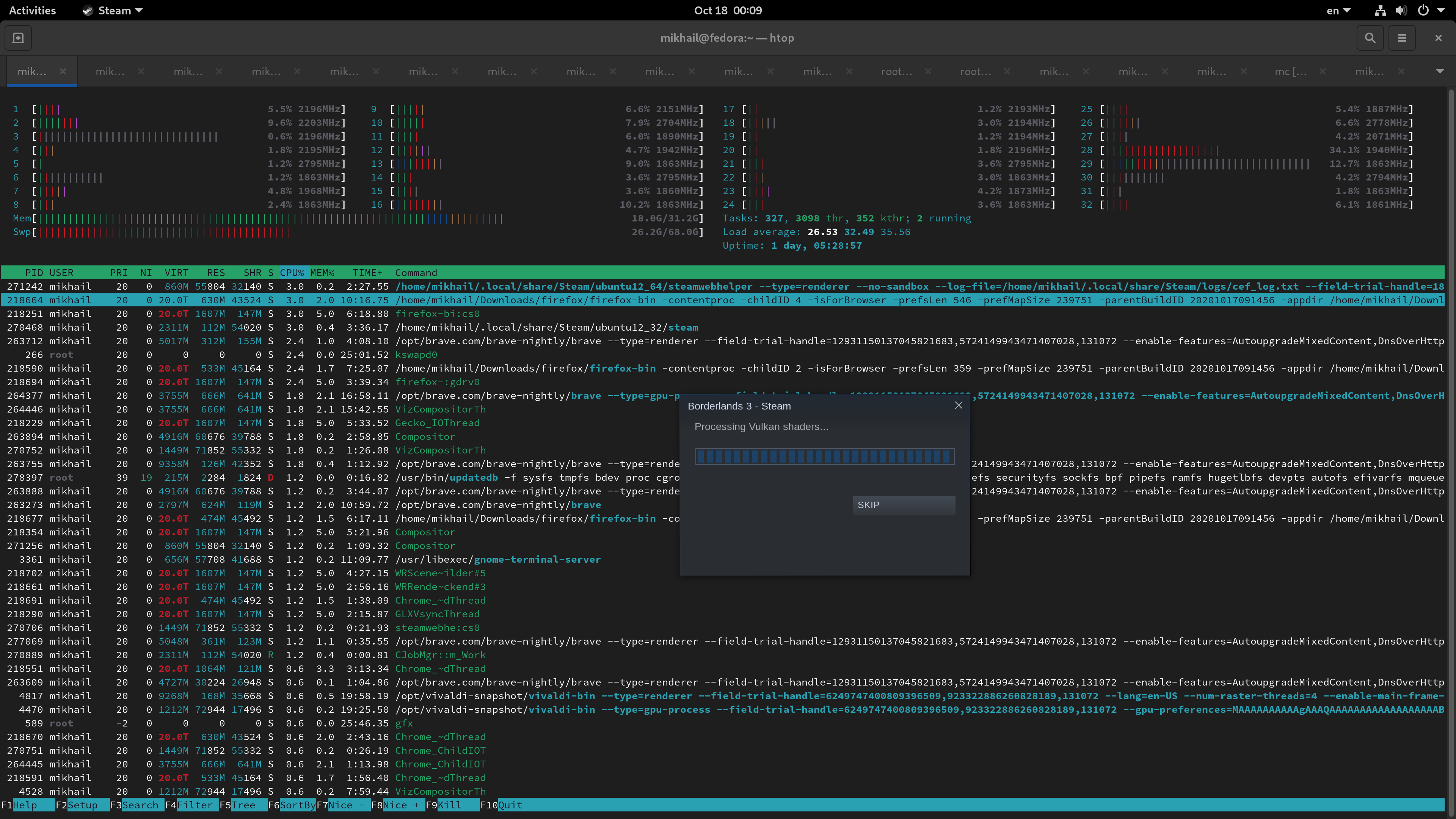Select the updatedb process row PID 278397
The width and height of the screenshot is (1456, 819).
[x=723, y=478]
